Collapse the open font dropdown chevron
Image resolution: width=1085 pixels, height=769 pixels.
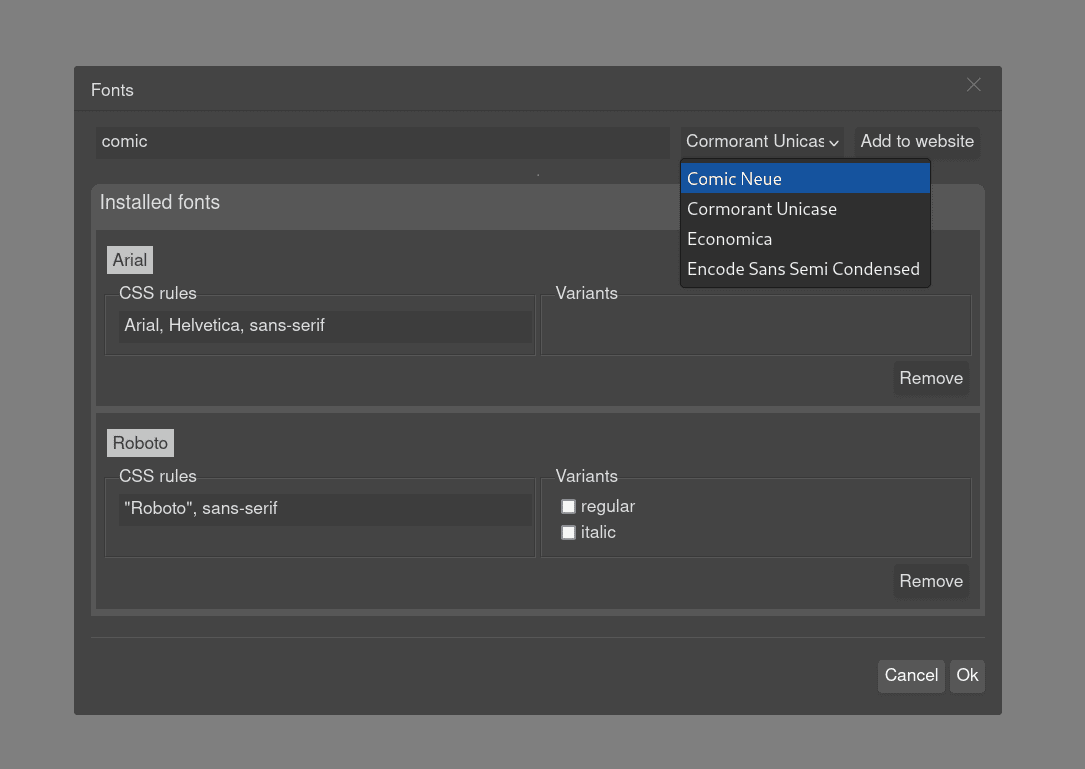pyautogui.click(x=834, y=142)
